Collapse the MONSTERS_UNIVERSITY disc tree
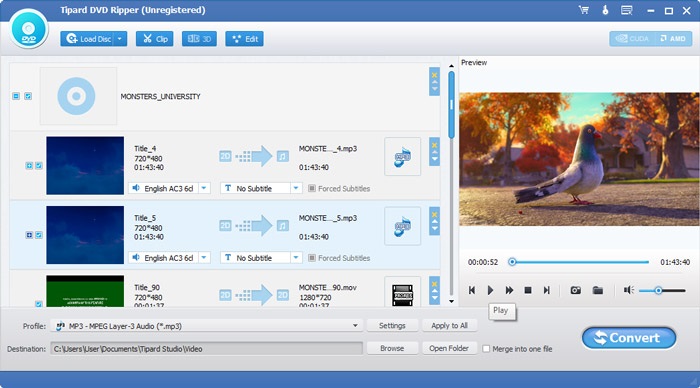700x388 pixels. pyautogui.click(x=16, y=96)
